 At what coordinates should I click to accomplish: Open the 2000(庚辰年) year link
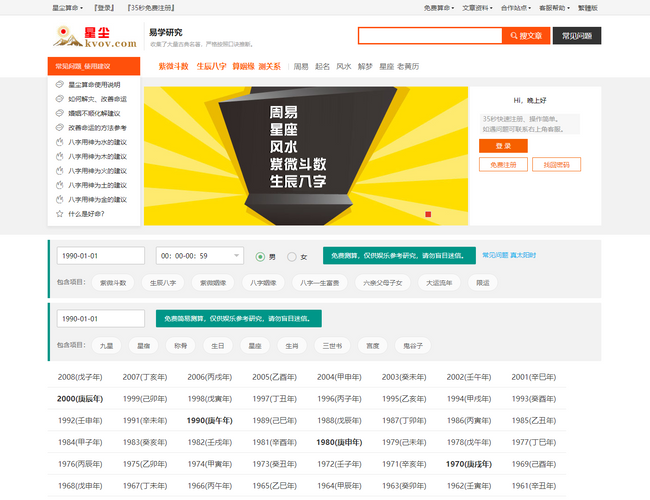click(x=80, y=398)
